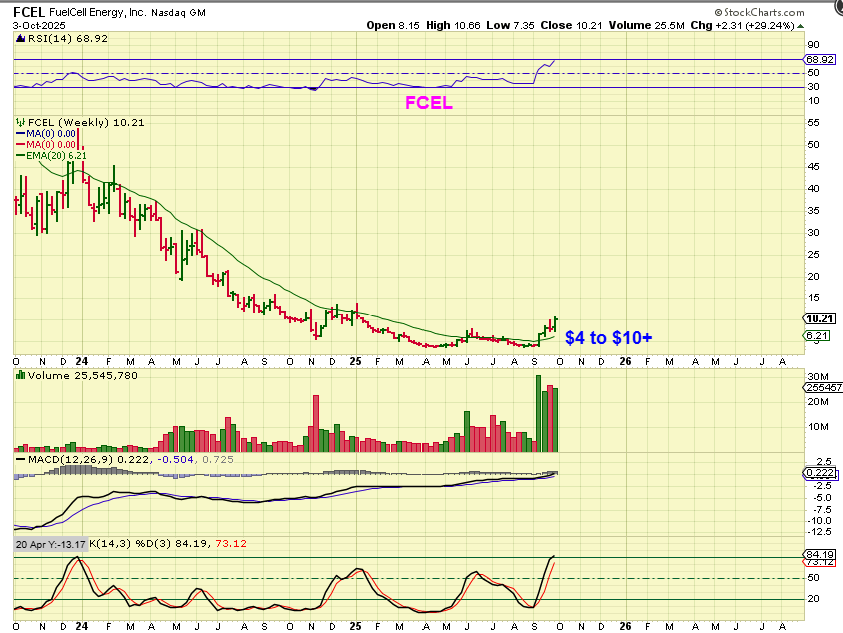Click the 84.19 tag on the stochastic axis

820,554
